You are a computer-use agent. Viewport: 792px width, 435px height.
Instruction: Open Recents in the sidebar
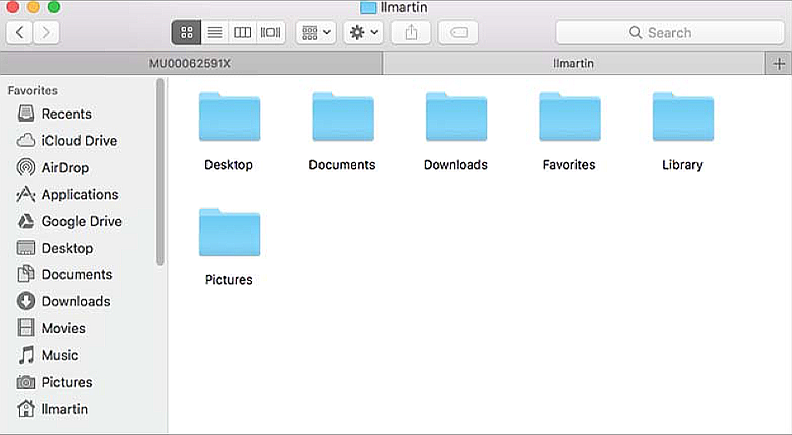coord(67,114)
